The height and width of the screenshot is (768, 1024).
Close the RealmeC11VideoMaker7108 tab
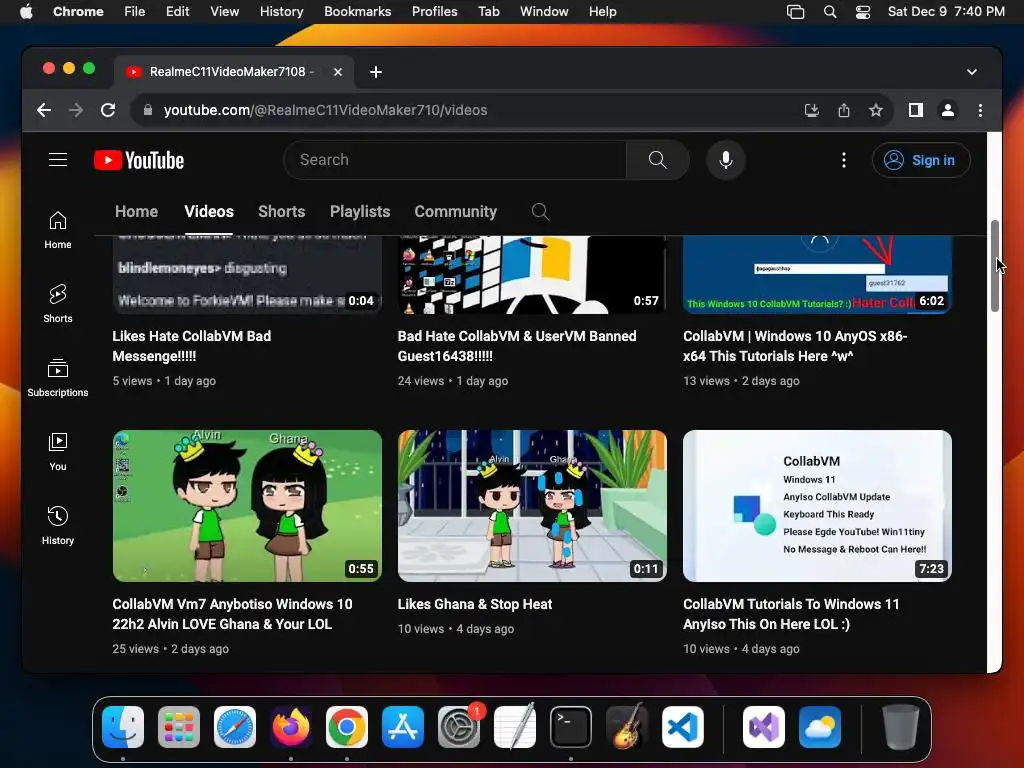point(338,72)
